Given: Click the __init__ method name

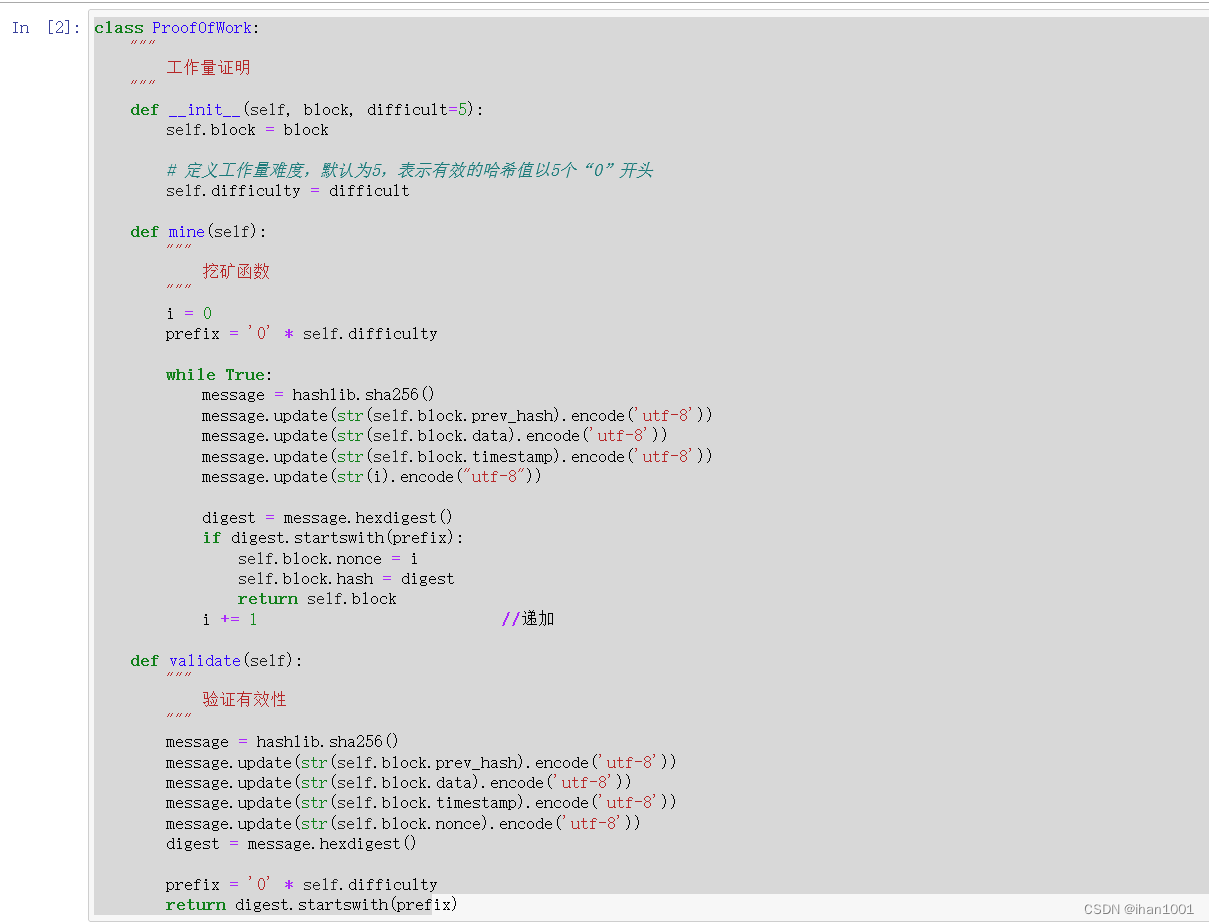Looking at the screenshot, I should pos(205,109).
